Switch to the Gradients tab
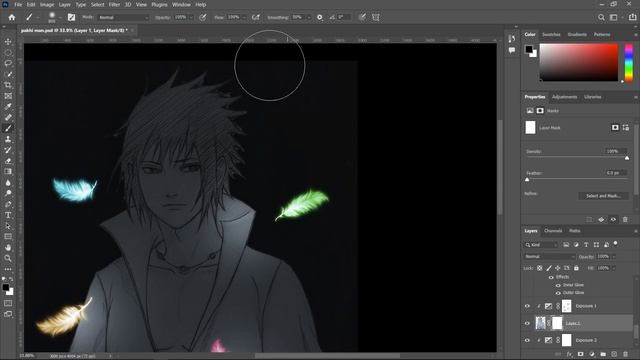This screenshot has height=360, width=640. [x=577, y=35]
